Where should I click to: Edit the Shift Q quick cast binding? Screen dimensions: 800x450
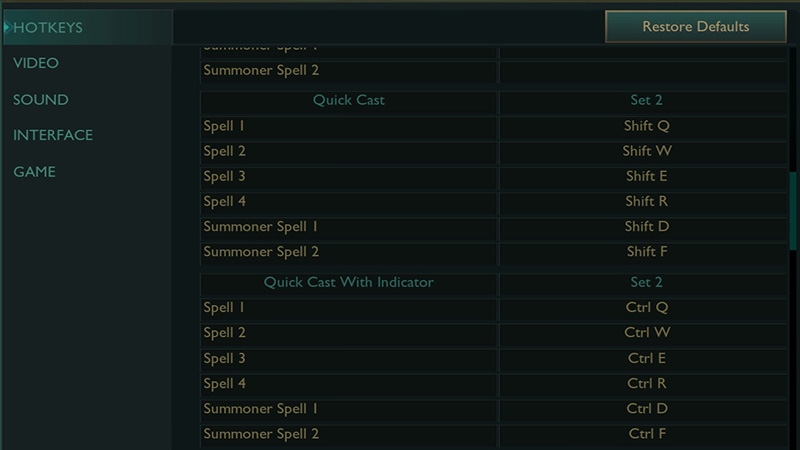[646, 127]
